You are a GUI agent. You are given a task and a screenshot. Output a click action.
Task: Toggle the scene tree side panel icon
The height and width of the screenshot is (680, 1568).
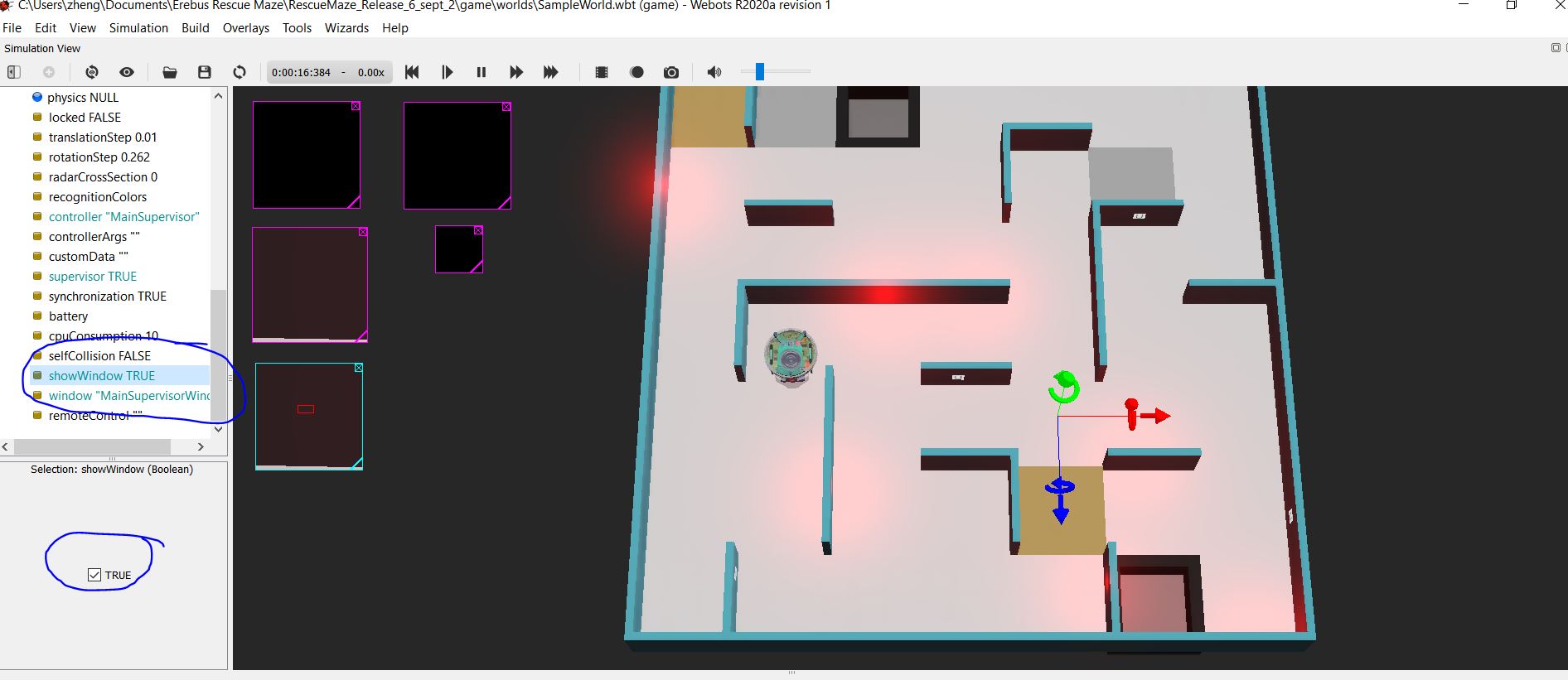[14, 72]
